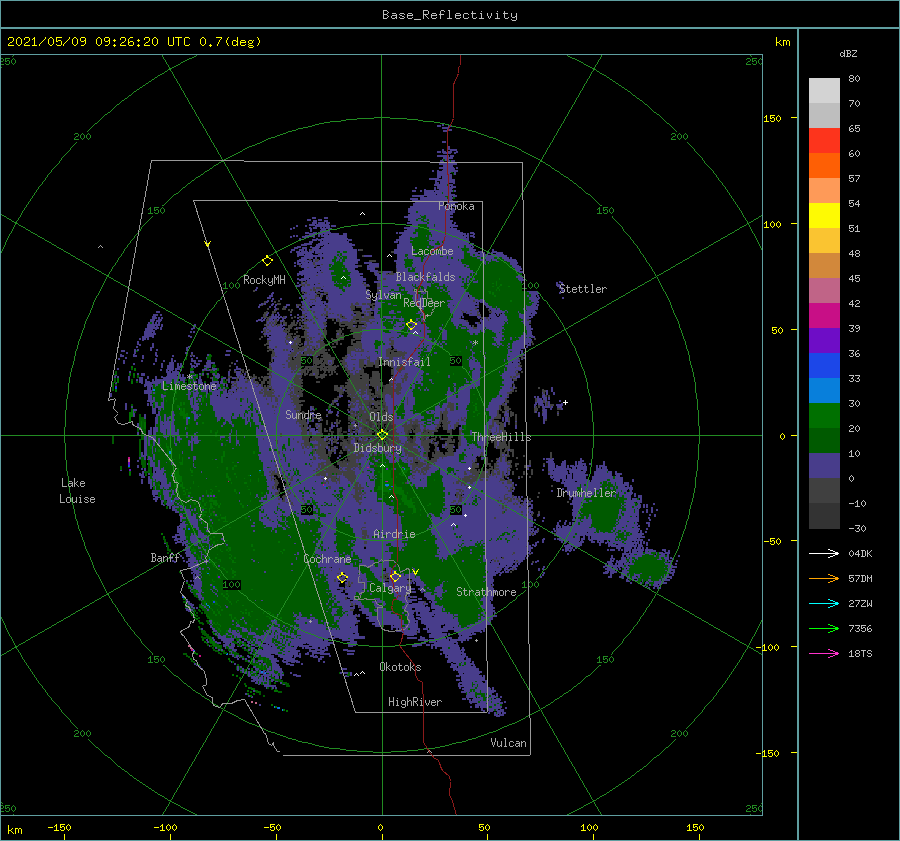This screenshot has width=900, height=841.
Task: Click the RockyMH label
Action: pyautogui.click(x=264, y=280)
